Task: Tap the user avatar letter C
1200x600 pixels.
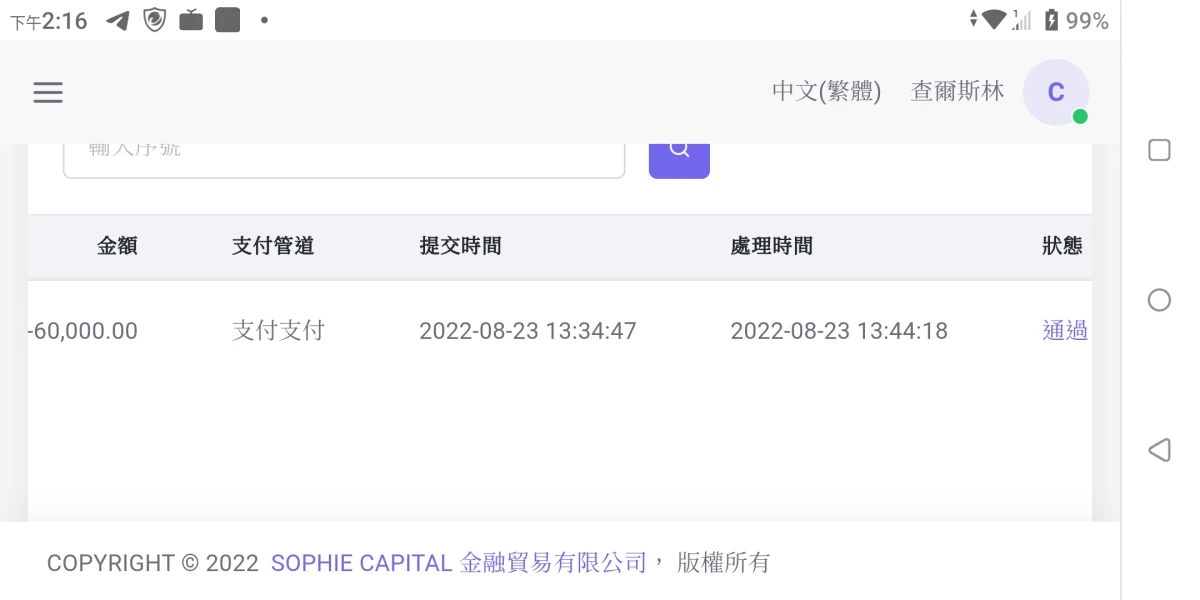Action: [1055, 93]
